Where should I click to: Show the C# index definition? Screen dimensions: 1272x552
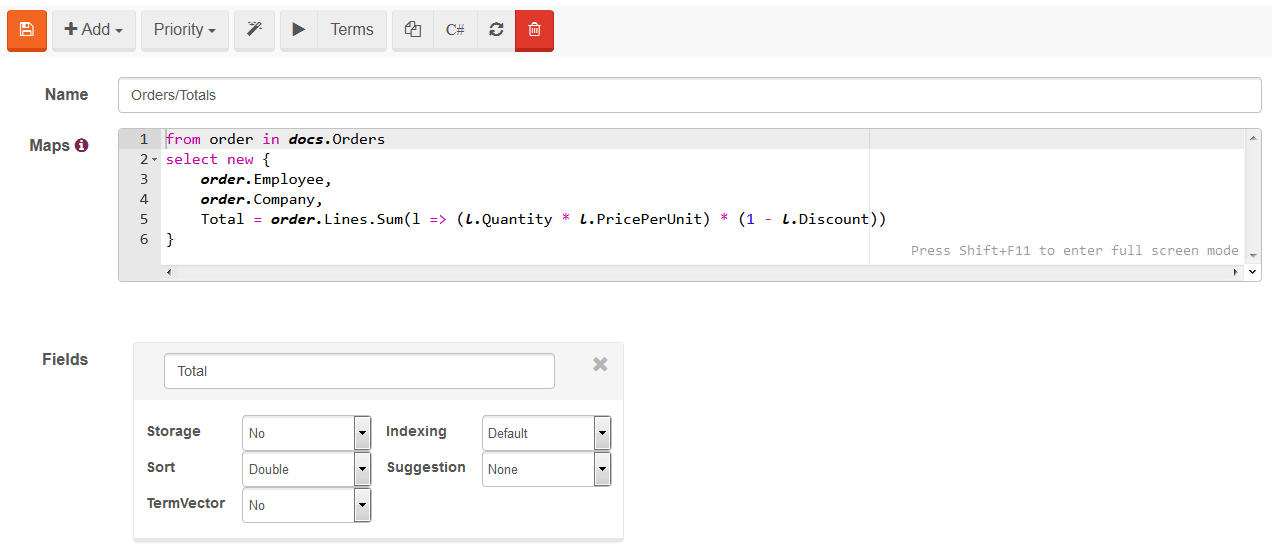coord(455,30)
